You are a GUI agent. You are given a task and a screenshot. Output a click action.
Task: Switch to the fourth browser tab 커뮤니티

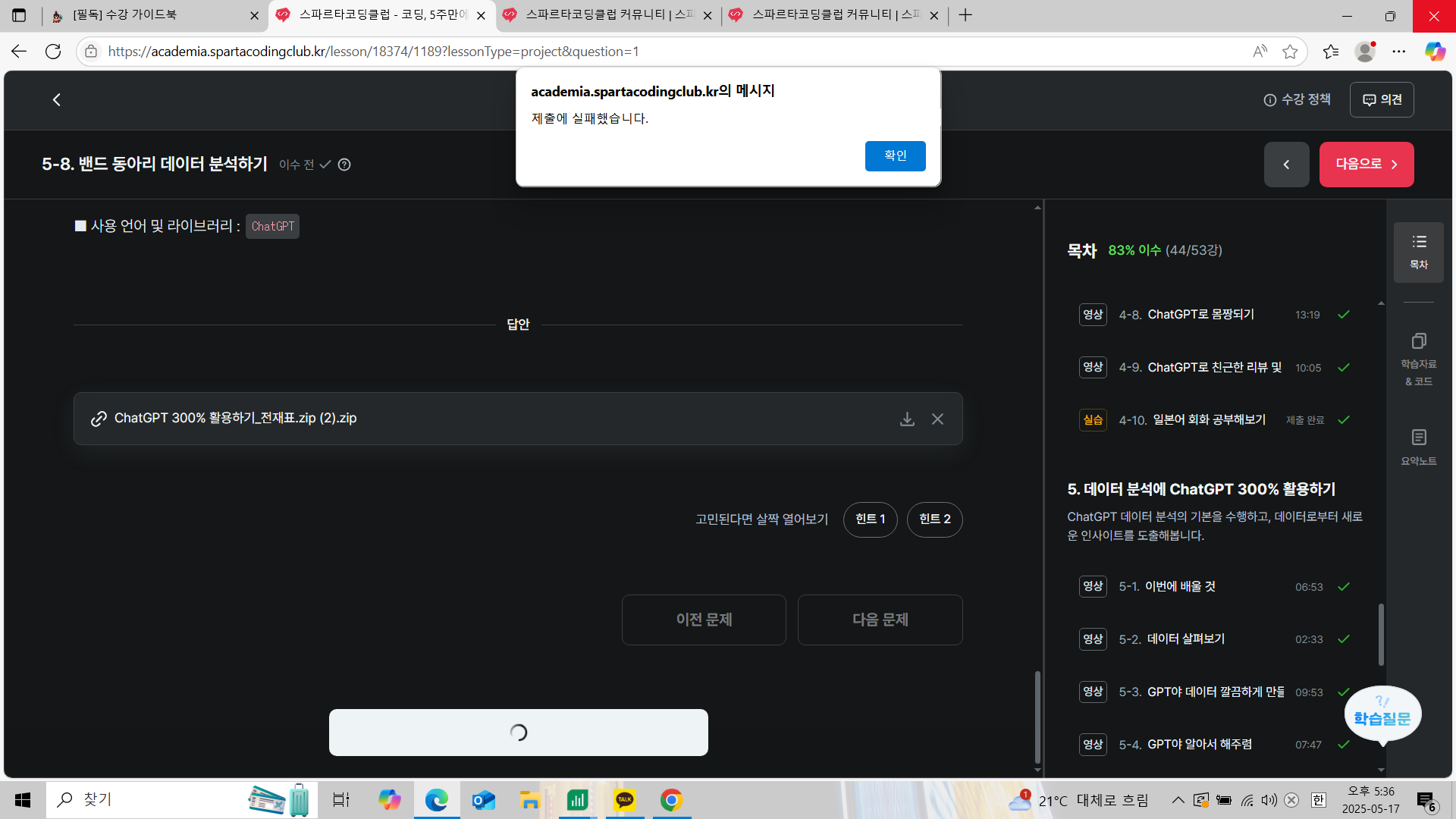click(x=834, y=15)
